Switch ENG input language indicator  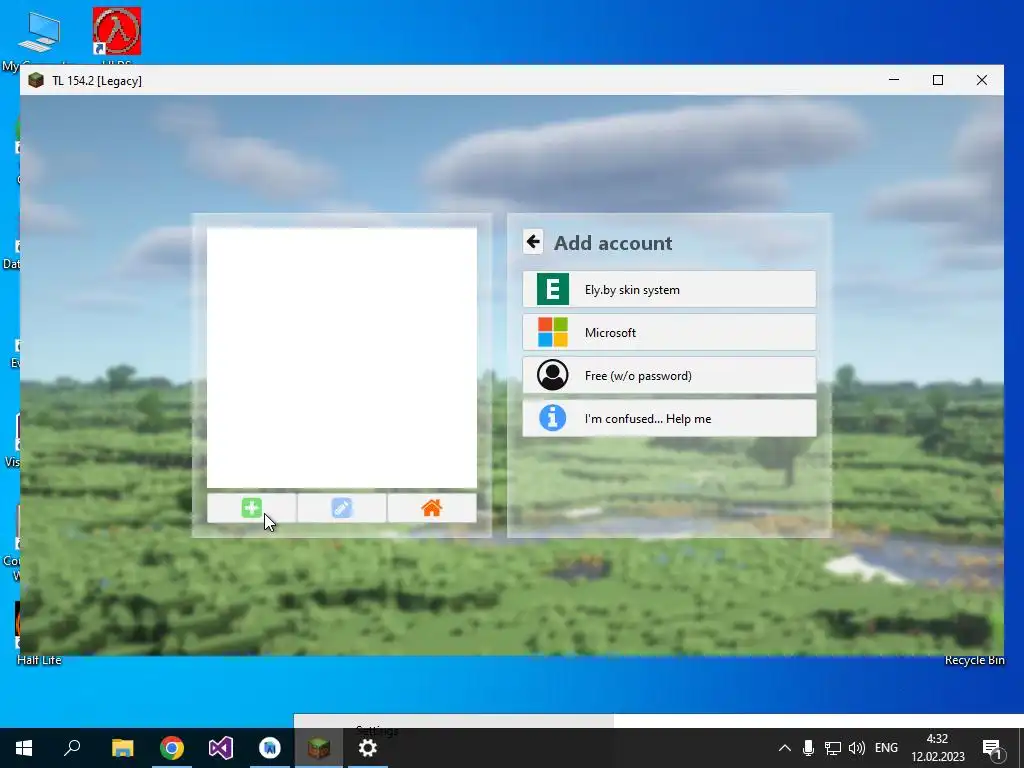[886, 748]
